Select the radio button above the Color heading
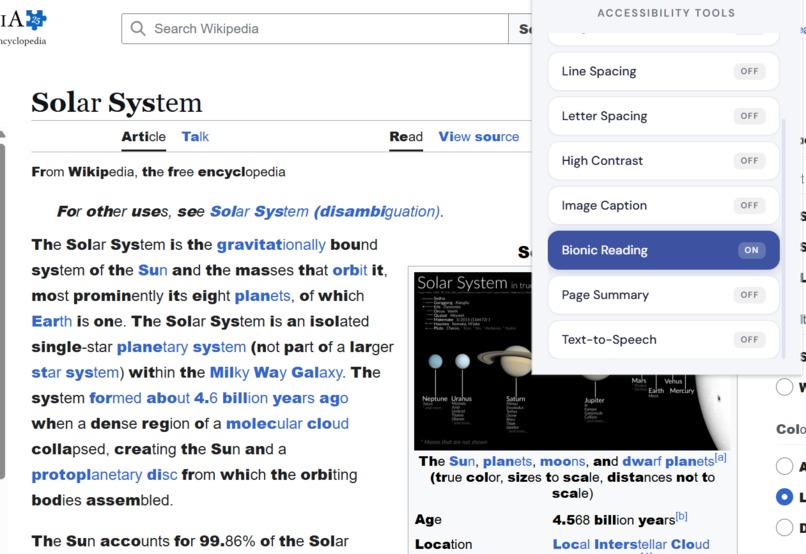Image resolution: width=806 pixels, height=554 pixels. (784, 387)
